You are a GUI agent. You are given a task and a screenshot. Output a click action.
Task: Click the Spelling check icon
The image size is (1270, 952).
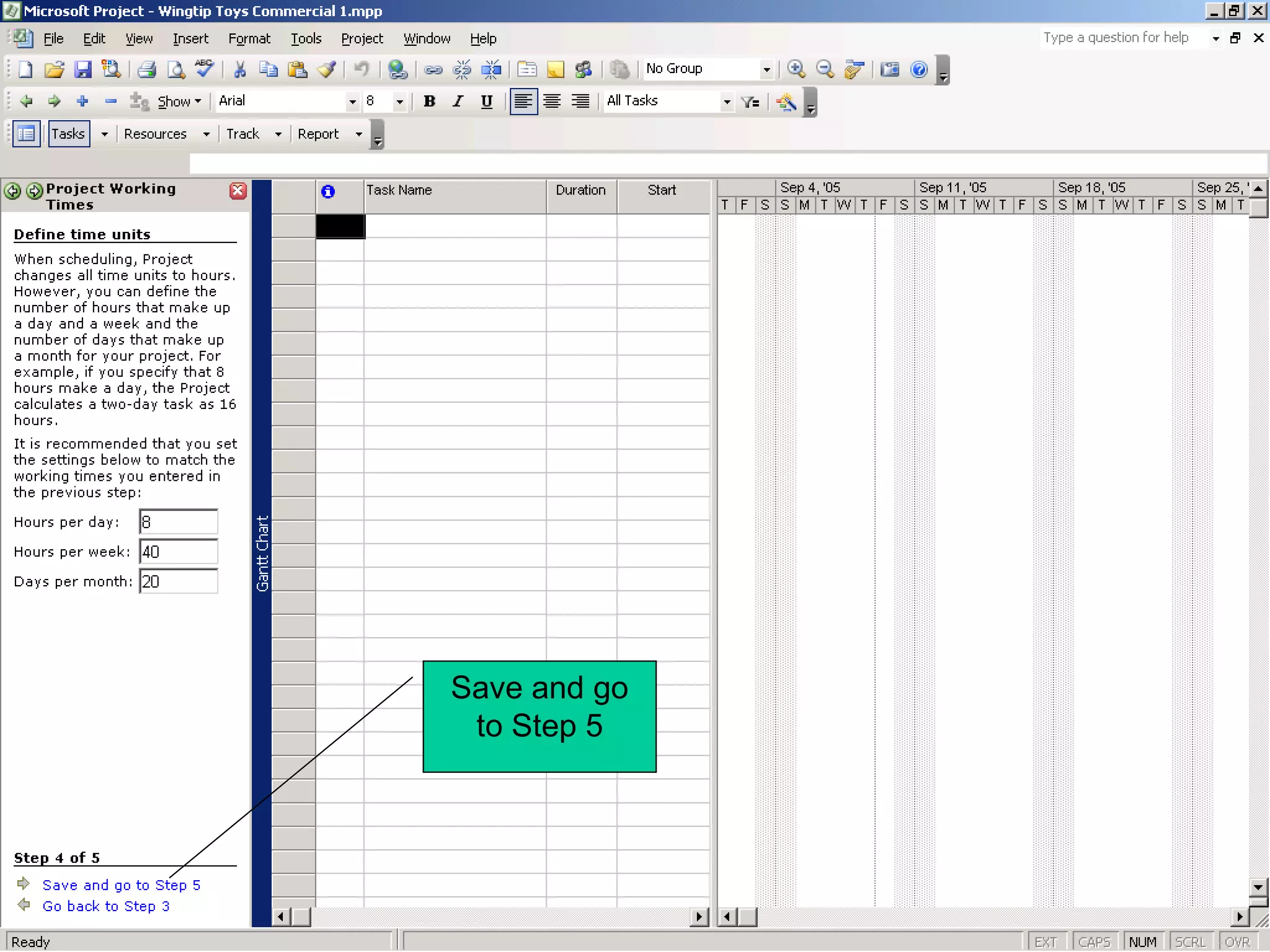[x=204, y=68]
